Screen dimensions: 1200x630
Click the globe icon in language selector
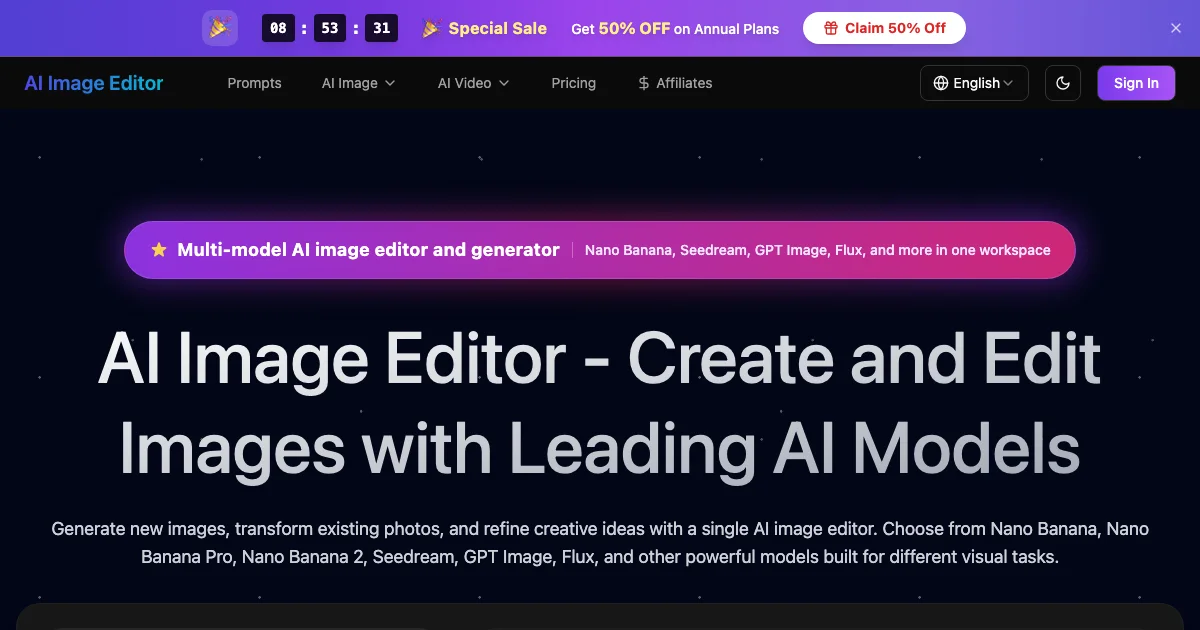coord(941,83)
